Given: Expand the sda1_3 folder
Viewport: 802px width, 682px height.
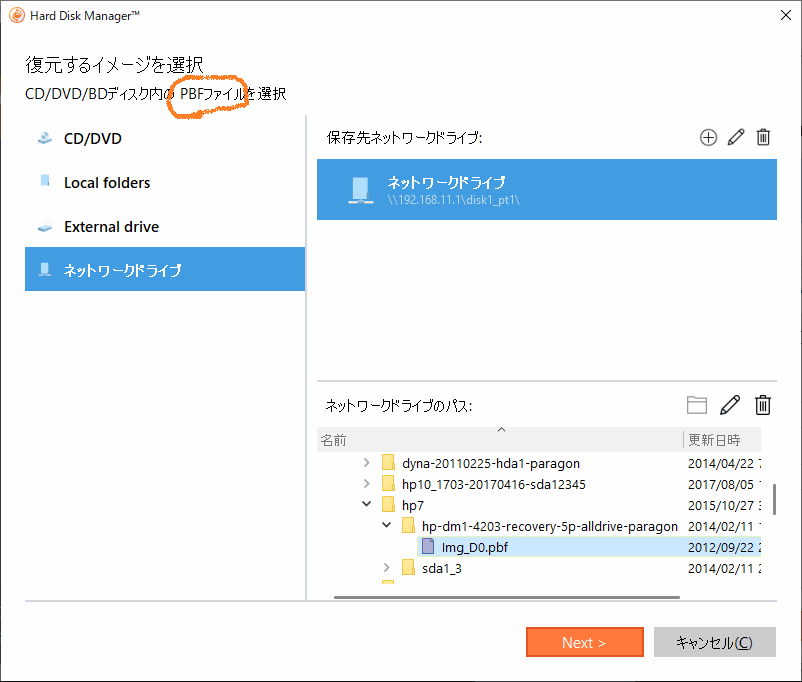Looking at the screenshot, I should click(x=386, y=567).
